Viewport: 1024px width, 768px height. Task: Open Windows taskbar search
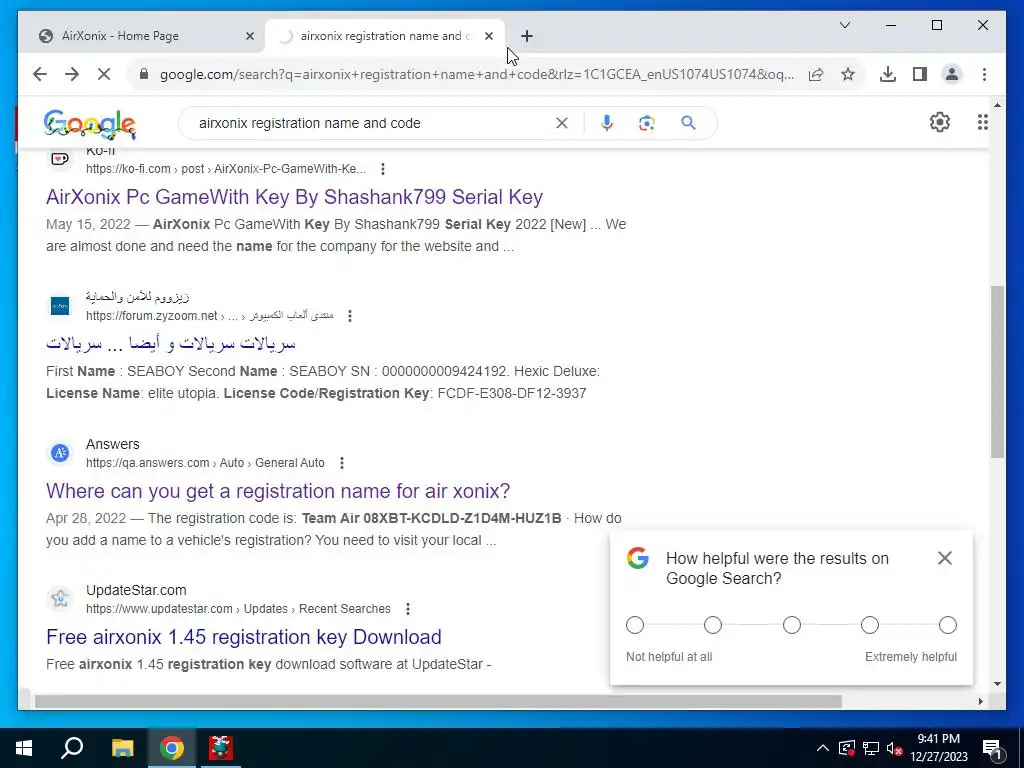click(72, 748)
